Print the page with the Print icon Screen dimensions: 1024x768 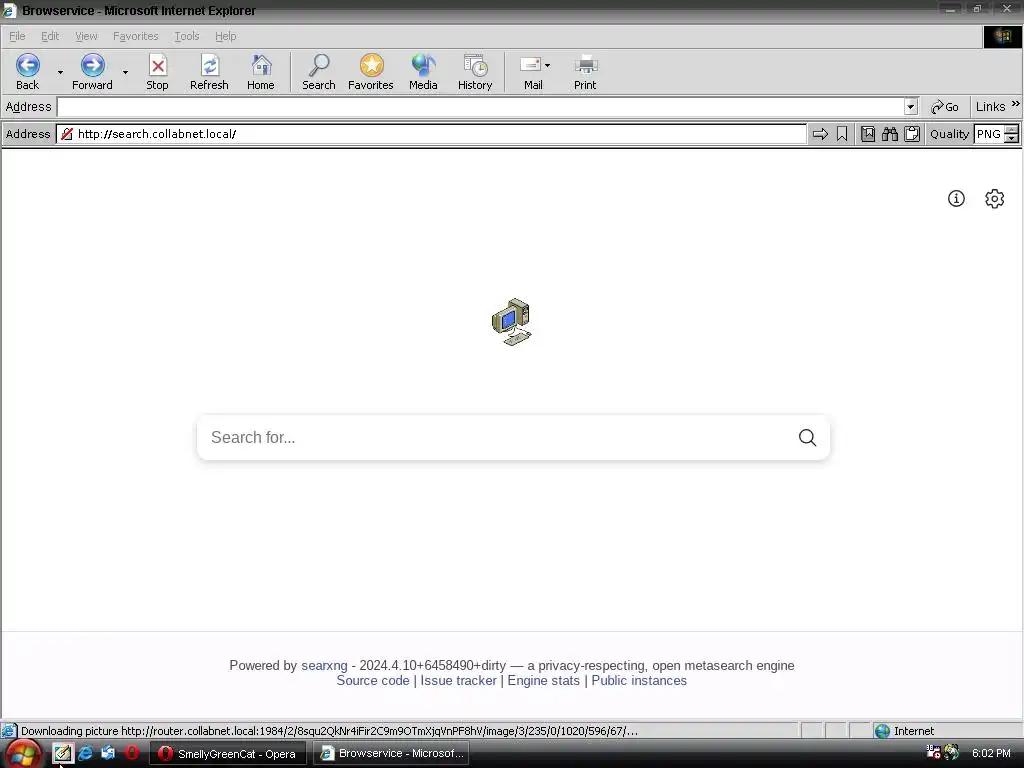[x=585, y=72]
